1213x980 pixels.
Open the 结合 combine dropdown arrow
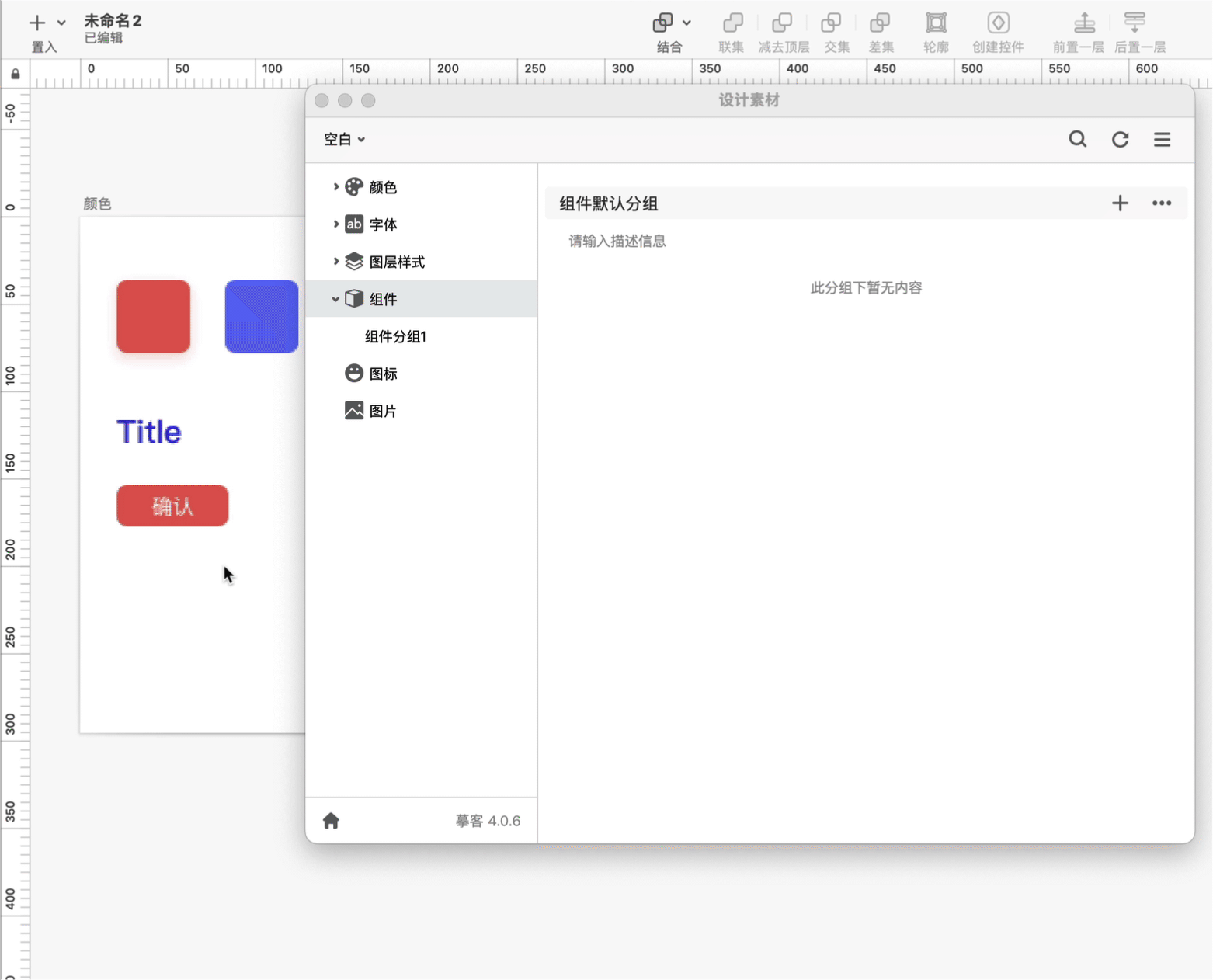[686, 23]
